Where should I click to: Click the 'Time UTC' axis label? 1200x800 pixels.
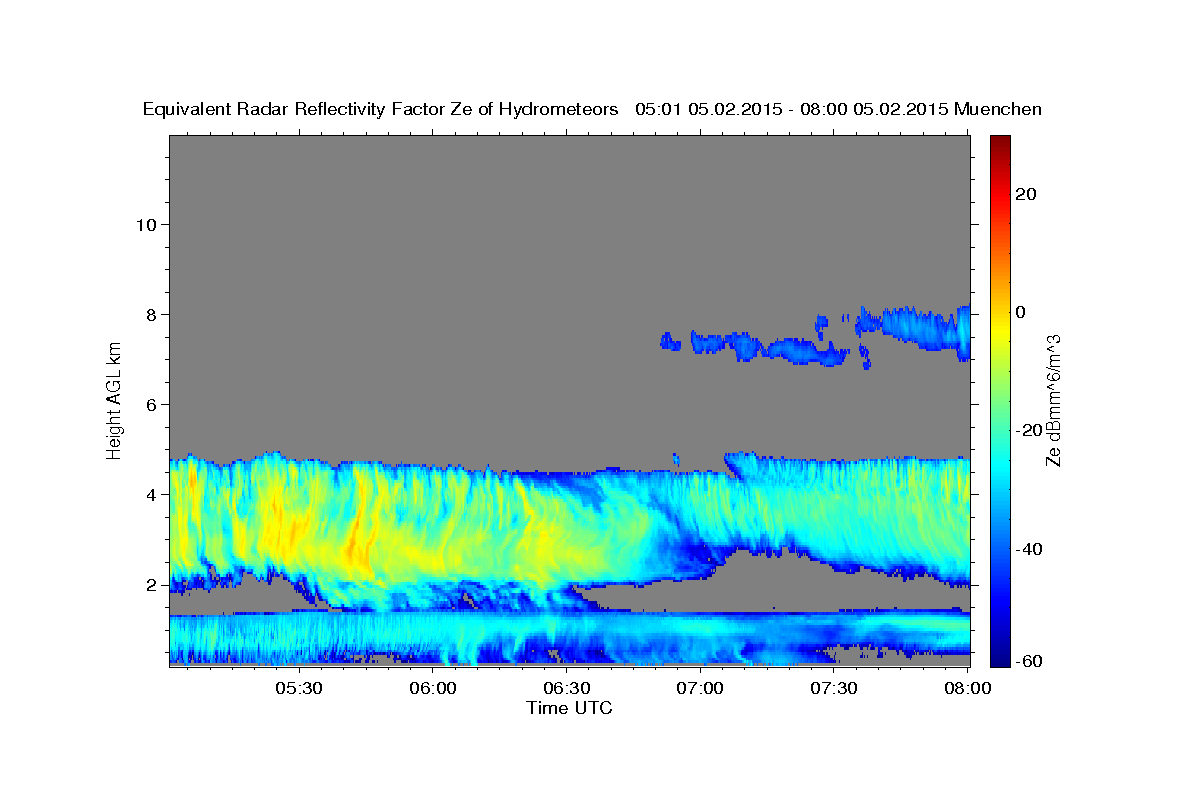click(x=569, y=708)
